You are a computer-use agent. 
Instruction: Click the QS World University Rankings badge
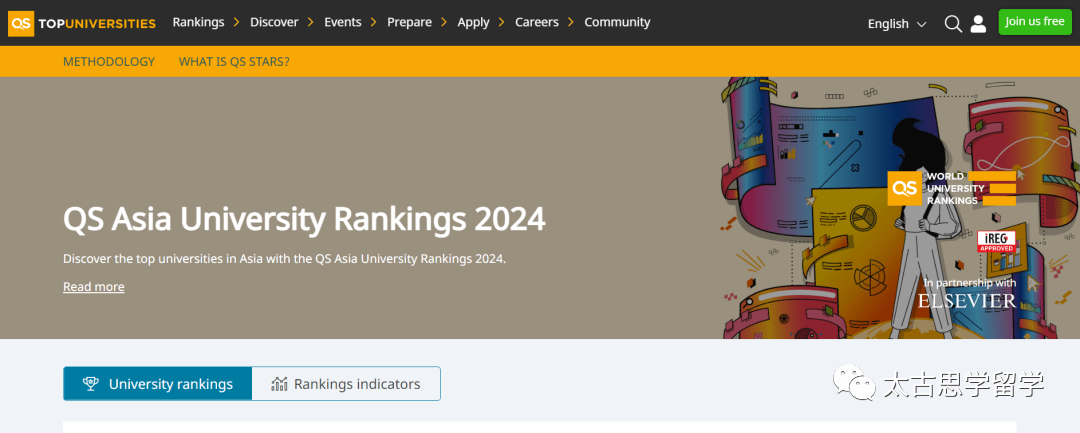952,188
